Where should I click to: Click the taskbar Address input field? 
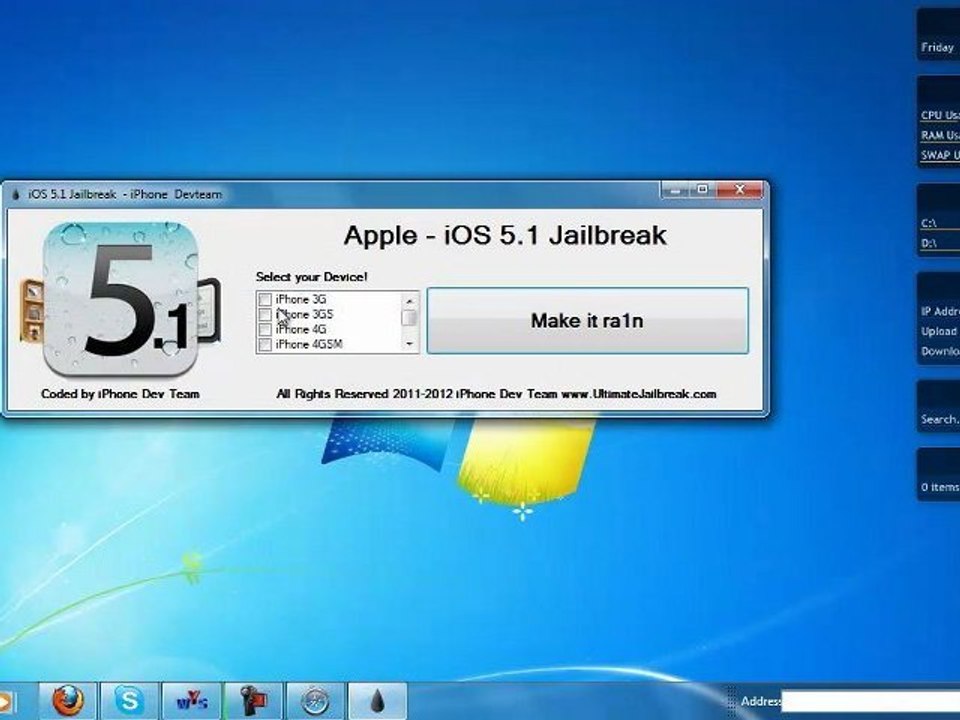click(870, 701)
